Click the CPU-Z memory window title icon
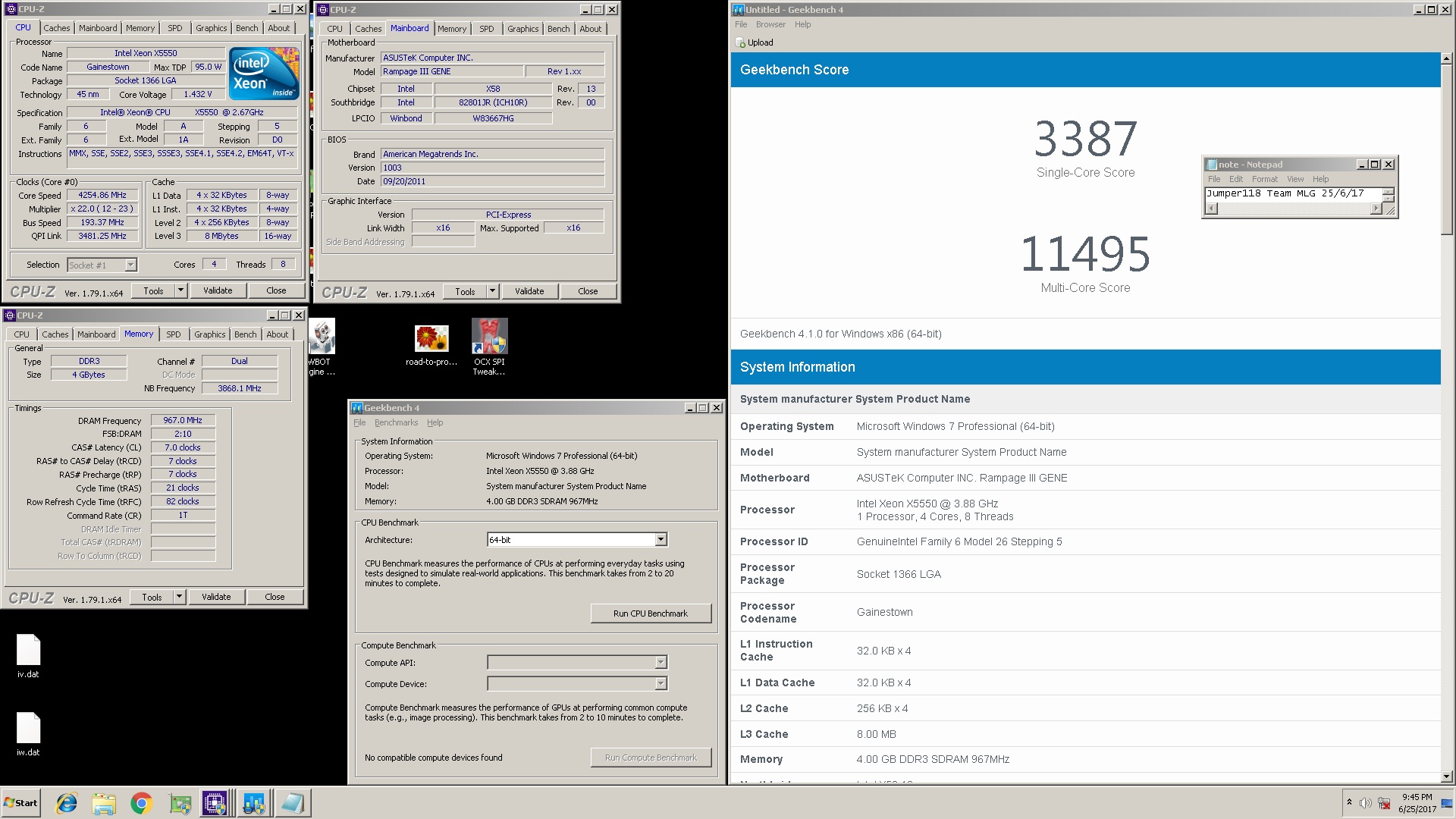The width and height of the screenshot is (1456, 819). [10, 315]
